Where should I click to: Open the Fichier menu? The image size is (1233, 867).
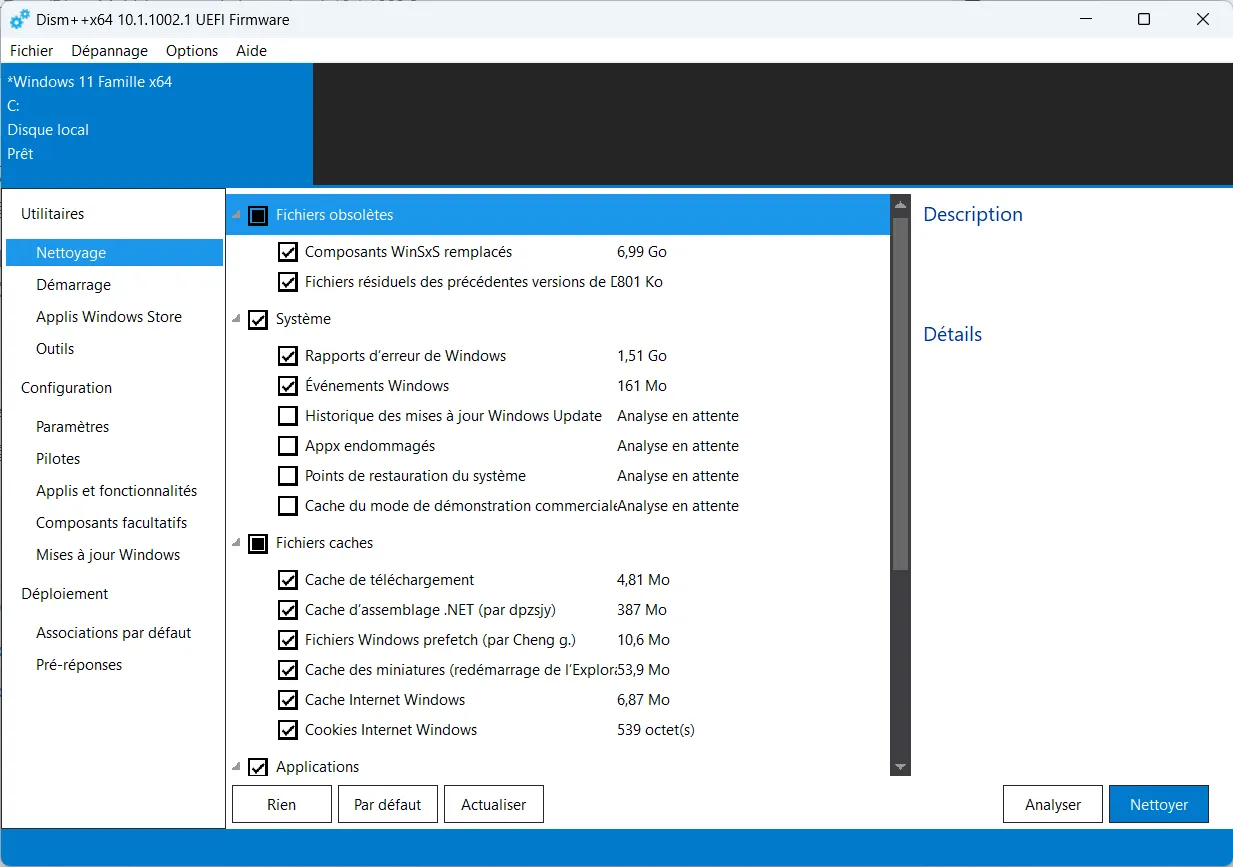click(31, 50)
